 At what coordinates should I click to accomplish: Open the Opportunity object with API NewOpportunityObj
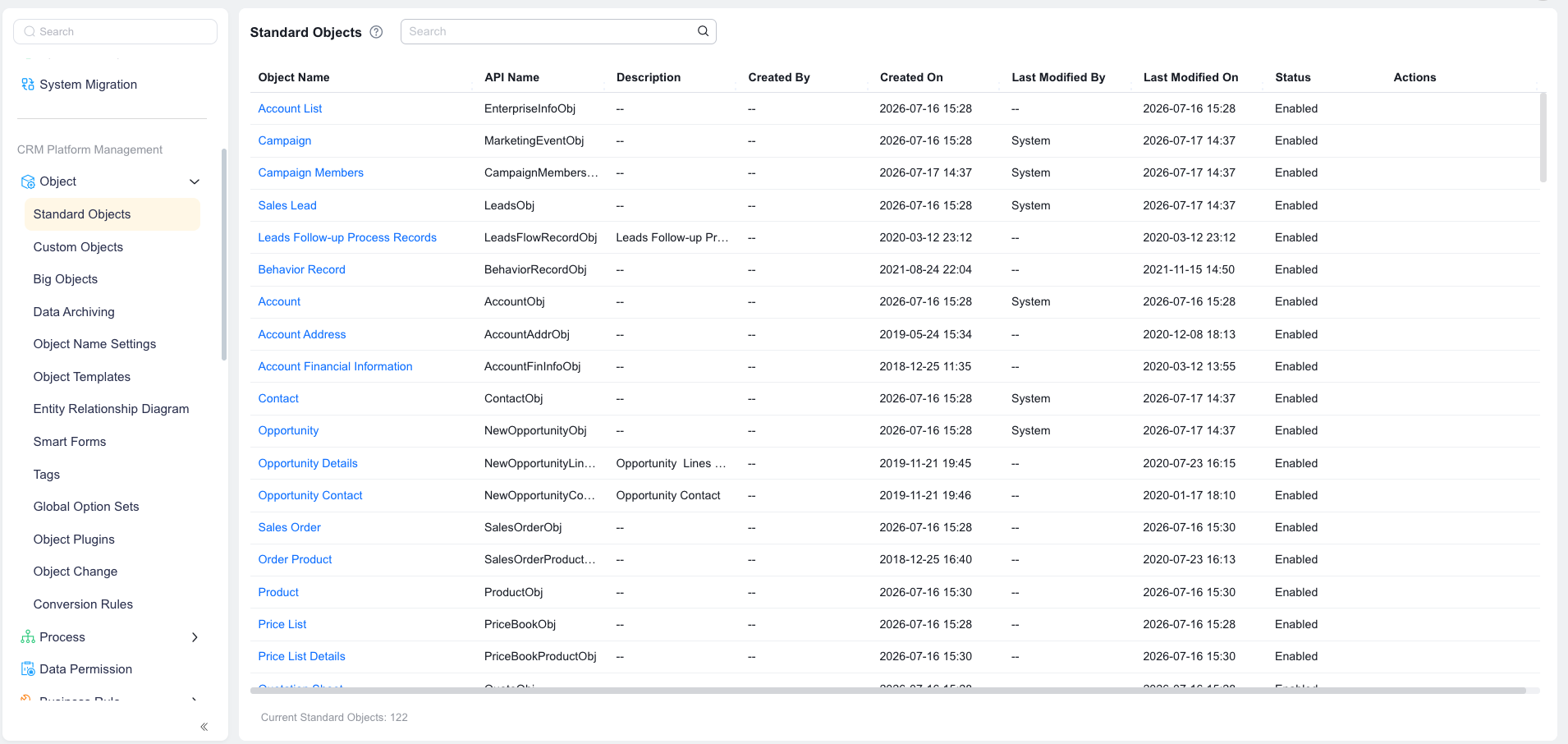tap(288, 430)
